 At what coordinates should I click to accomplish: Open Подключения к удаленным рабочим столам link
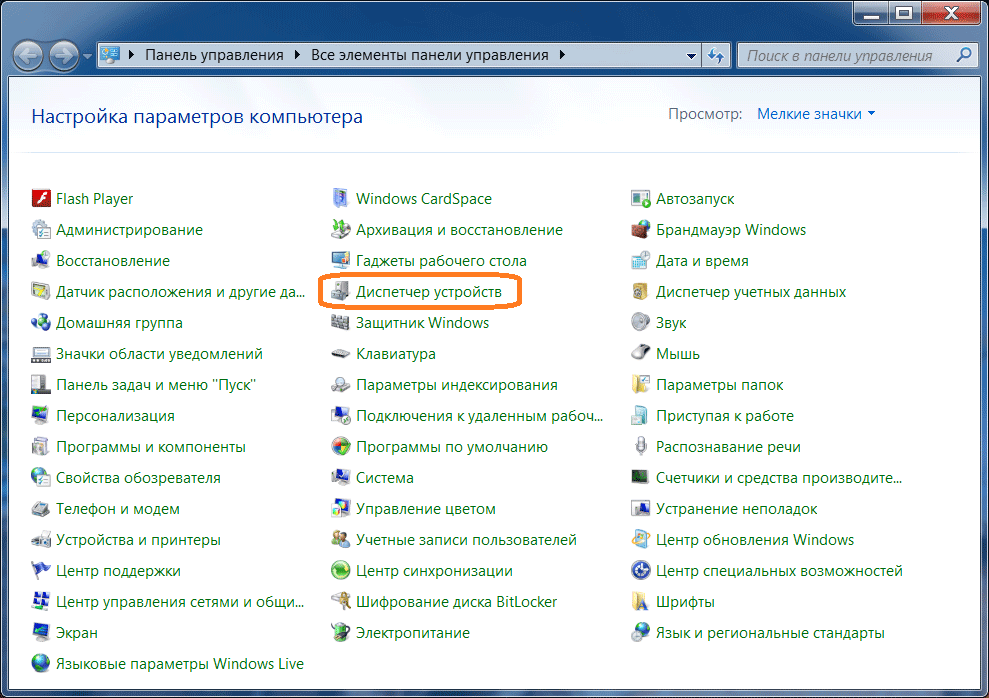[x=479, y=416]
